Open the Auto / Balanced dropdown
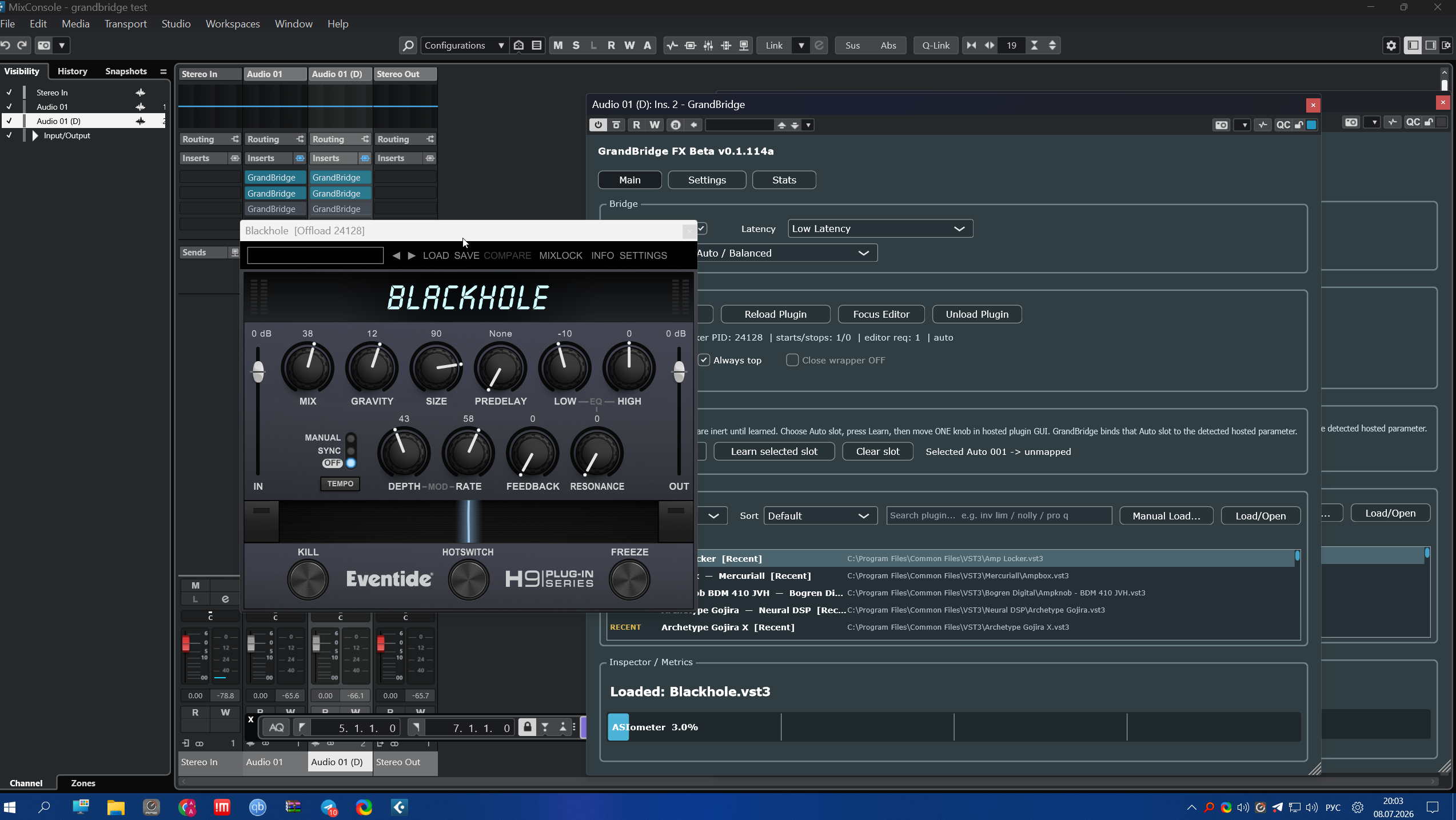Screen dimensions: 1456x820 coord(786,253)
